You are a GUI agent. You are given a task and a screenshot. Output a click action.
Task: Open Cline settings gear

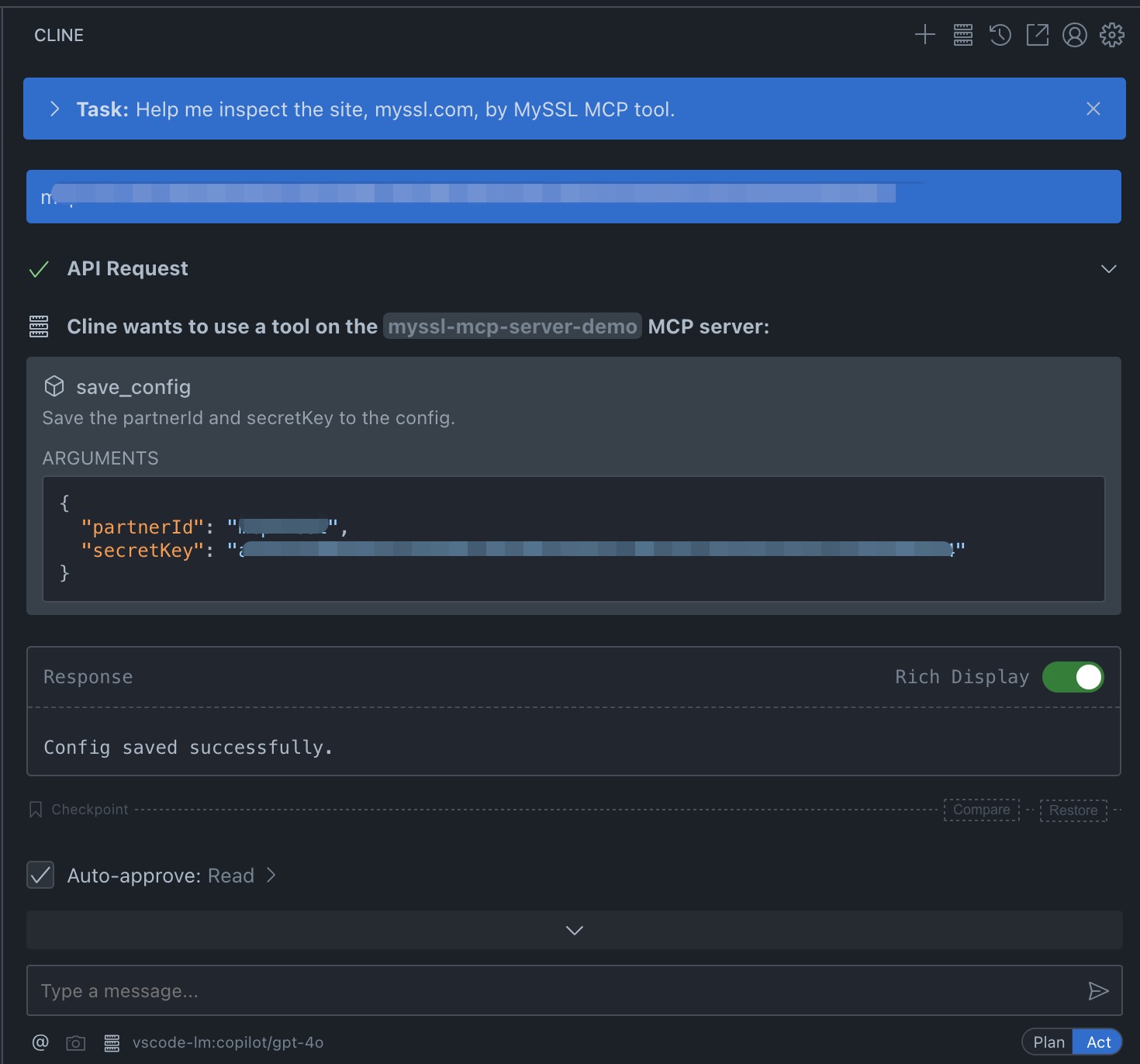[x=1112, y=35]
